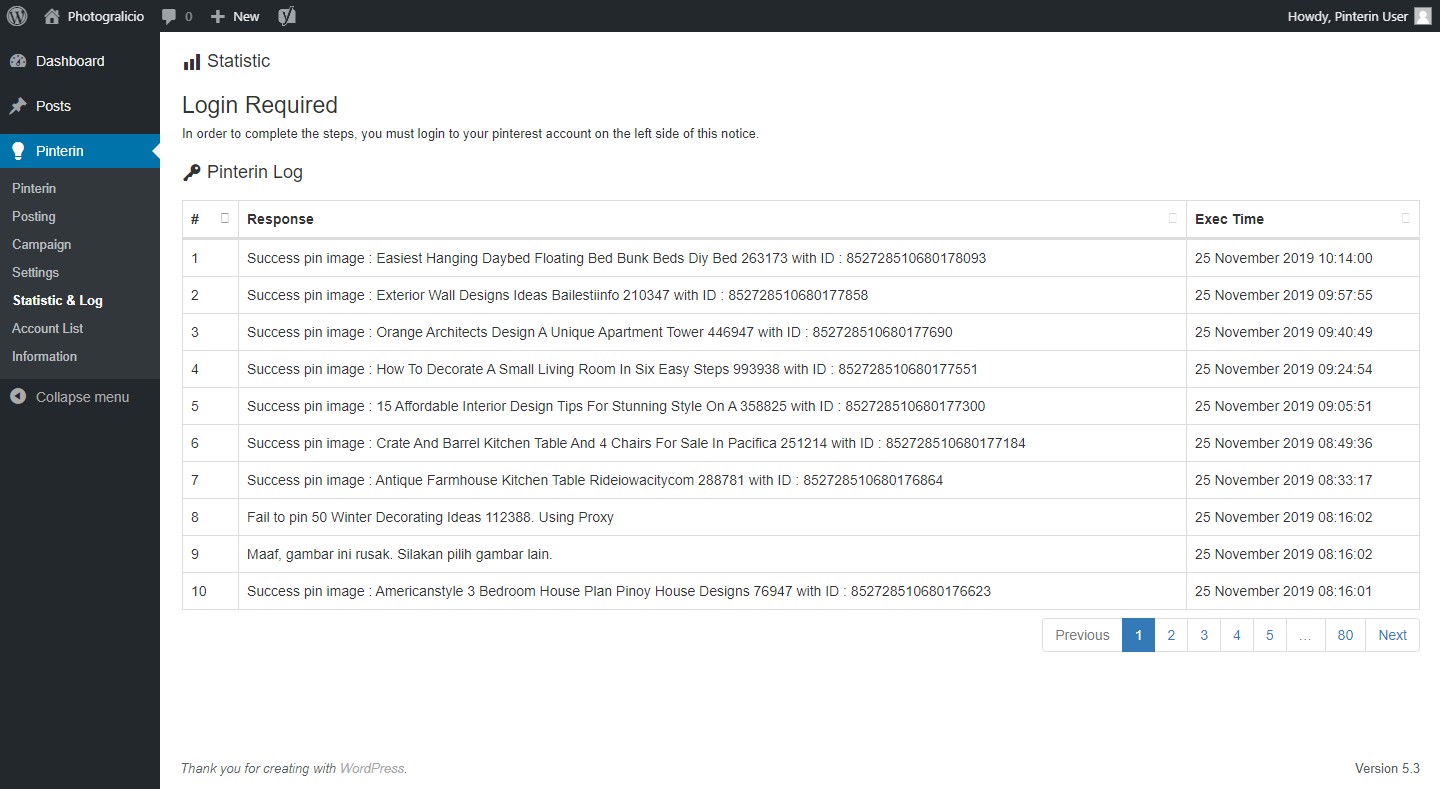
Task: Click the Dashboard gauge icon
Action: [18, 61]
